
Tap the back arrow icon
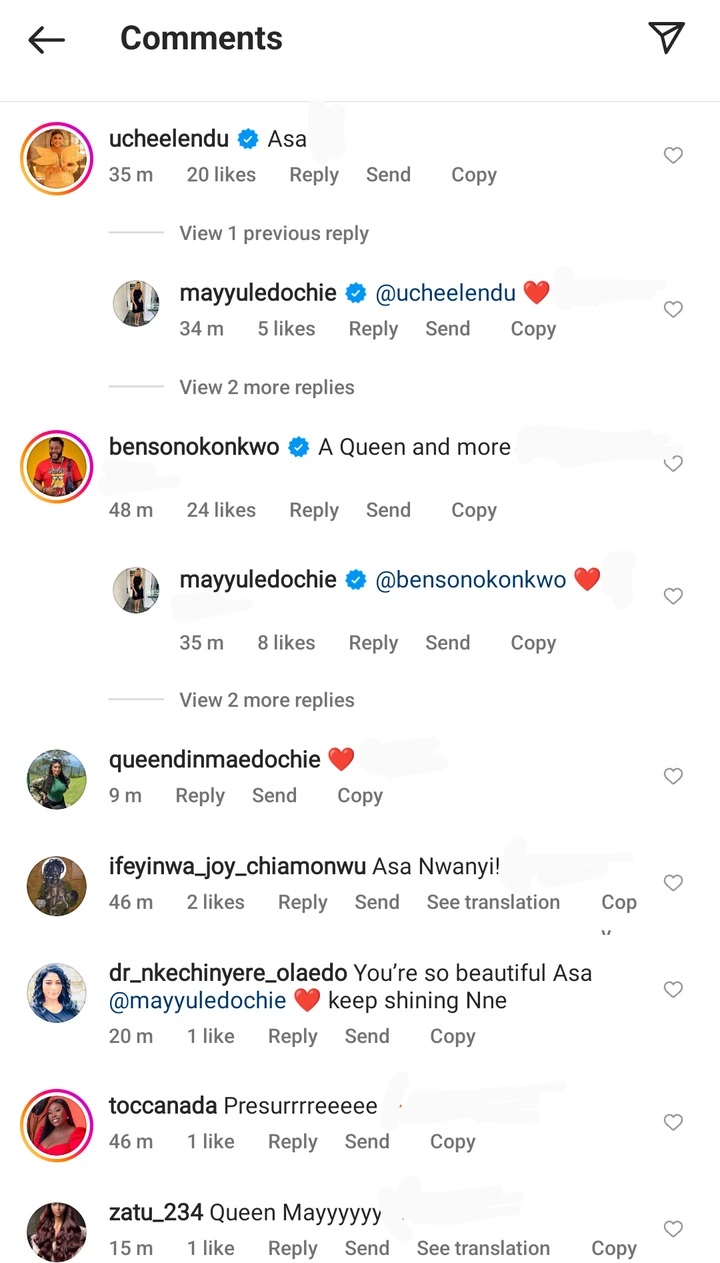coord(46,39)
